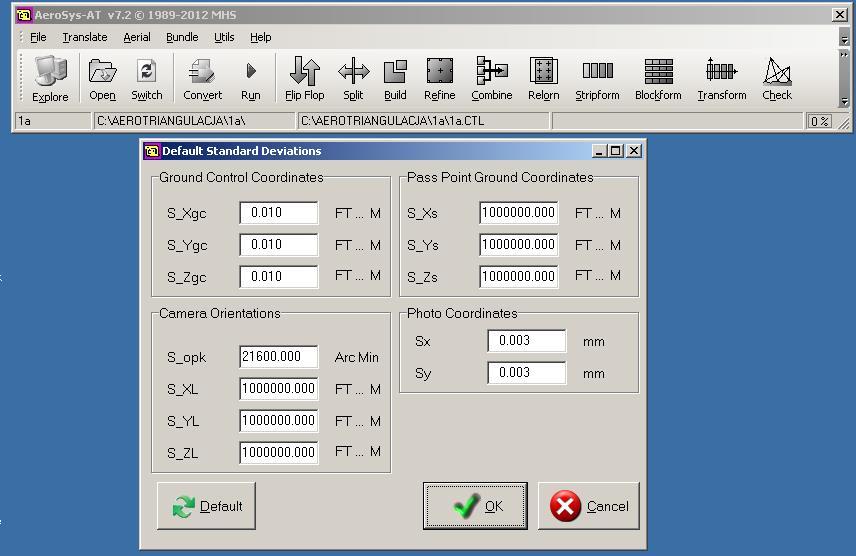Open the Blockform tool
This screenshot has width=856, height=556.
coord(658,79)
